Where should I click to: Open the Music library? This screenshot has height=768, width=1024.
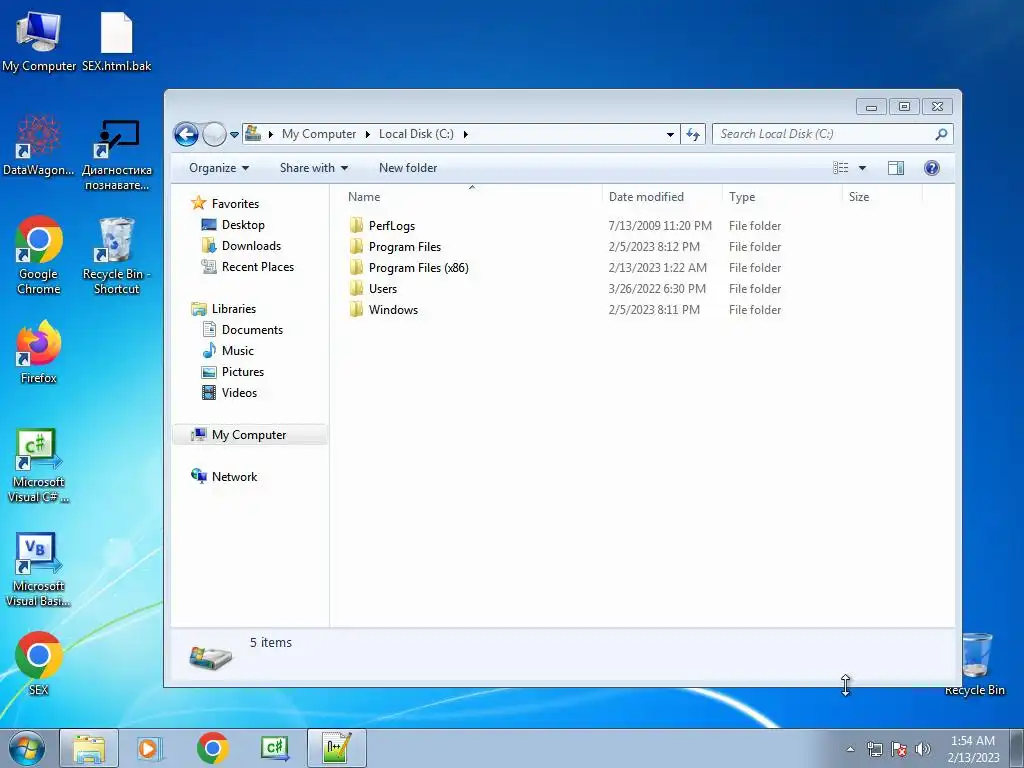coord(237,351)
